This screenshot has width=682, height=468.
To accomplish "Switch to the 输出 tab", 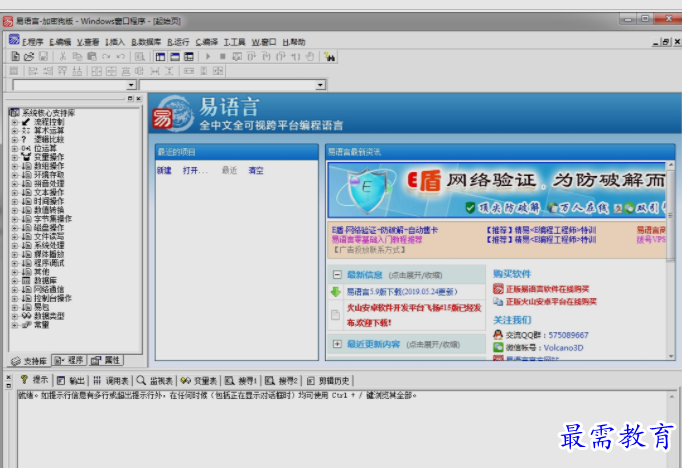I will click(x=71, y=381).
